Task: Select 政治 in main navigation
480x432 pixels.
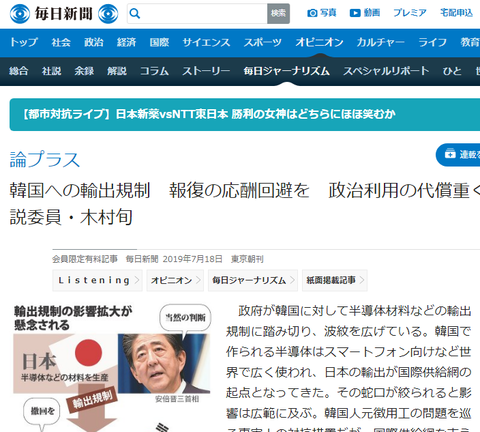Action: (94, 42)
